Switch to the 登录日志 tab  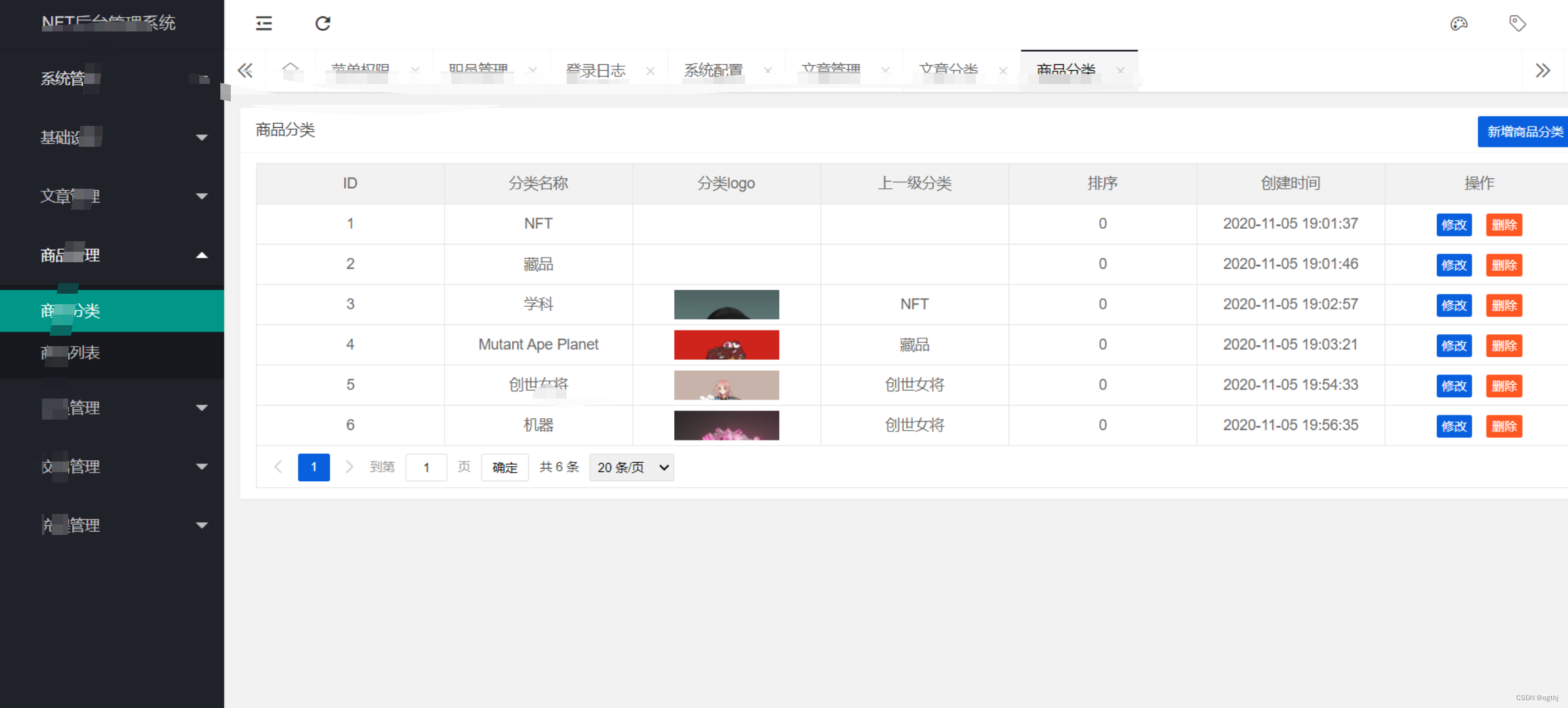(595, 71)
